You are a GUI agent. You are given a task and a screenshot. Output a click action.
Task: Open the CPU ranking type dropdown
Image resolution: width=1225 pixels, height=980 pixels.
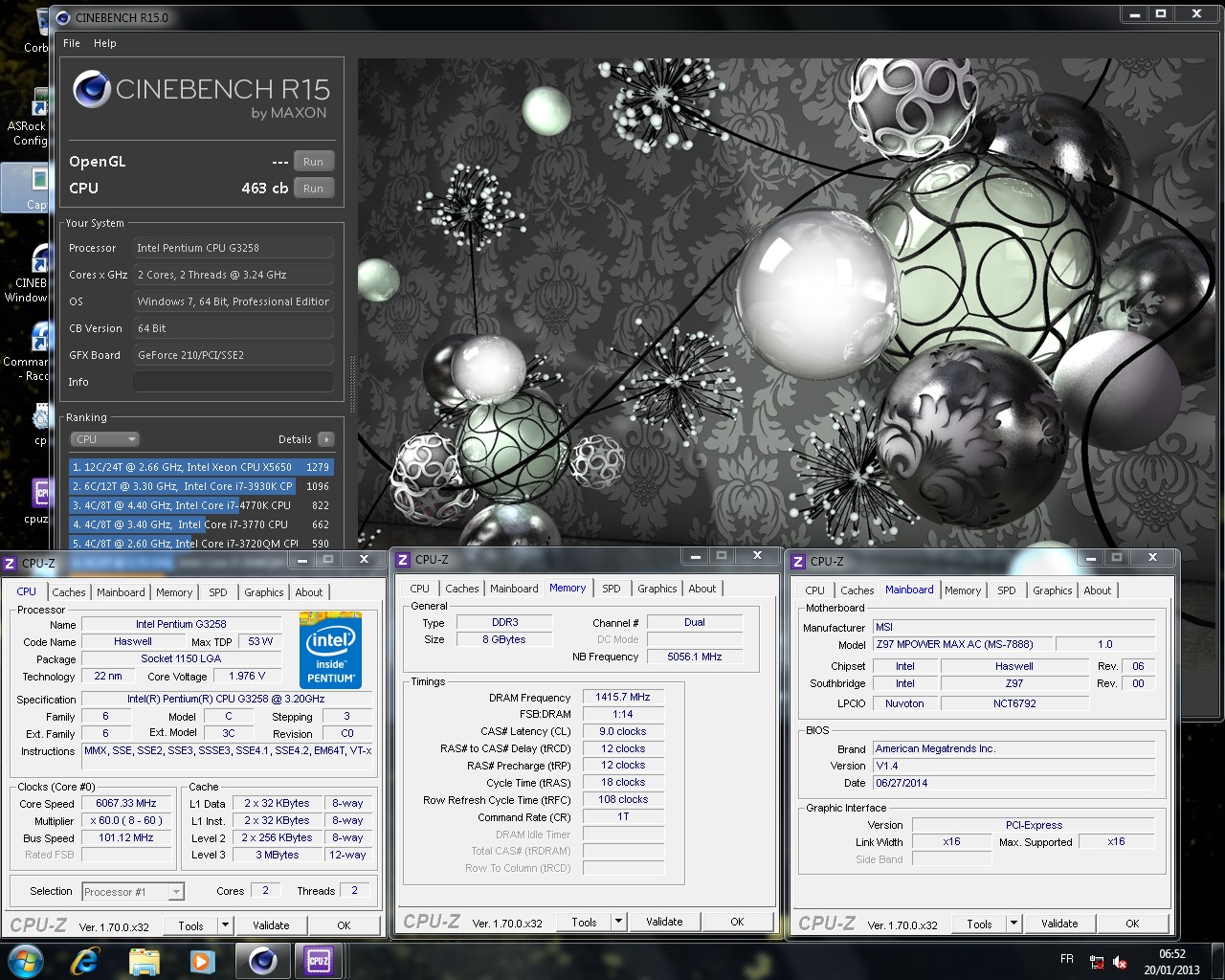[x=105, y=439]
